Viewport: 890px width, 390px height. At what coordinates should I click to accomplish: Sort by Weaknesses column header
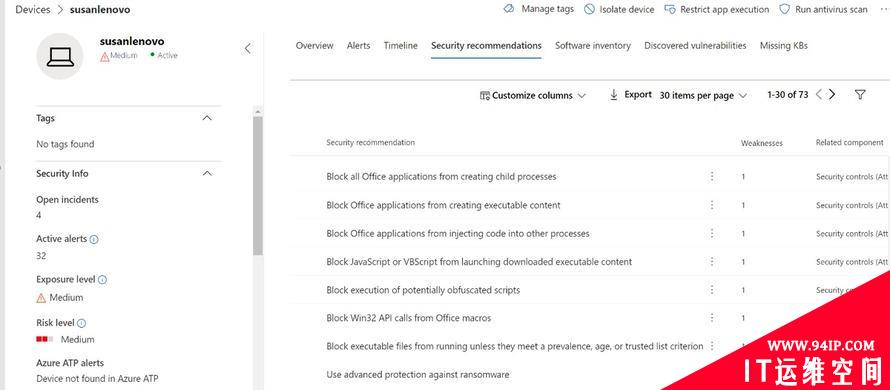click(762, 143)
